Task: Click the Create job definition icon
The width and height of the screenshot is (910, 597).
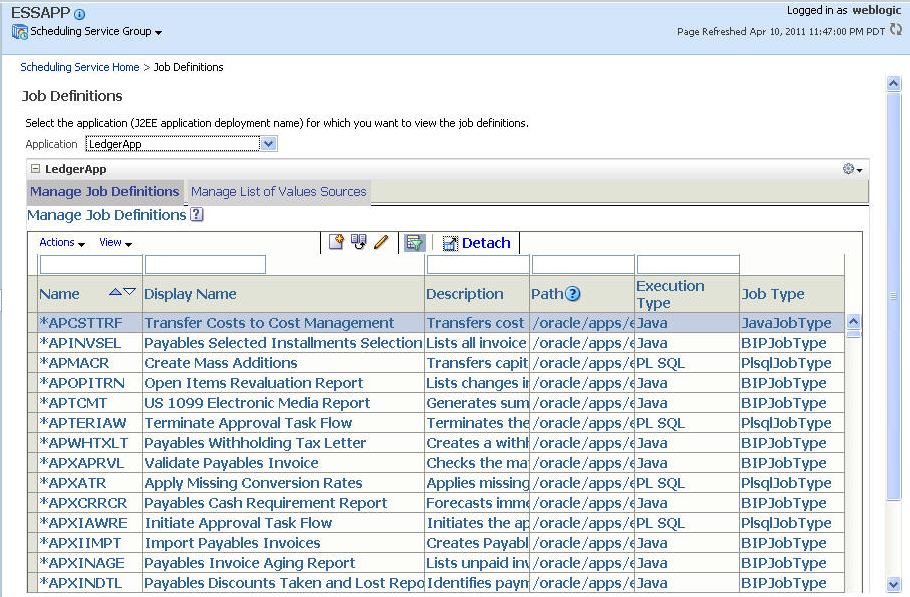Action: coord(337,242)
